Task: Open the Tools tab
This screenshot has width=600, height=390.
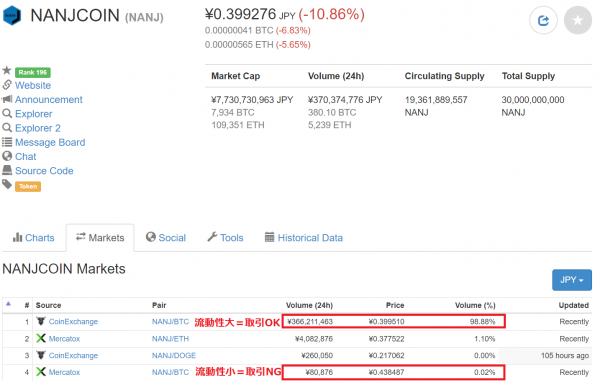Action: 225,238
